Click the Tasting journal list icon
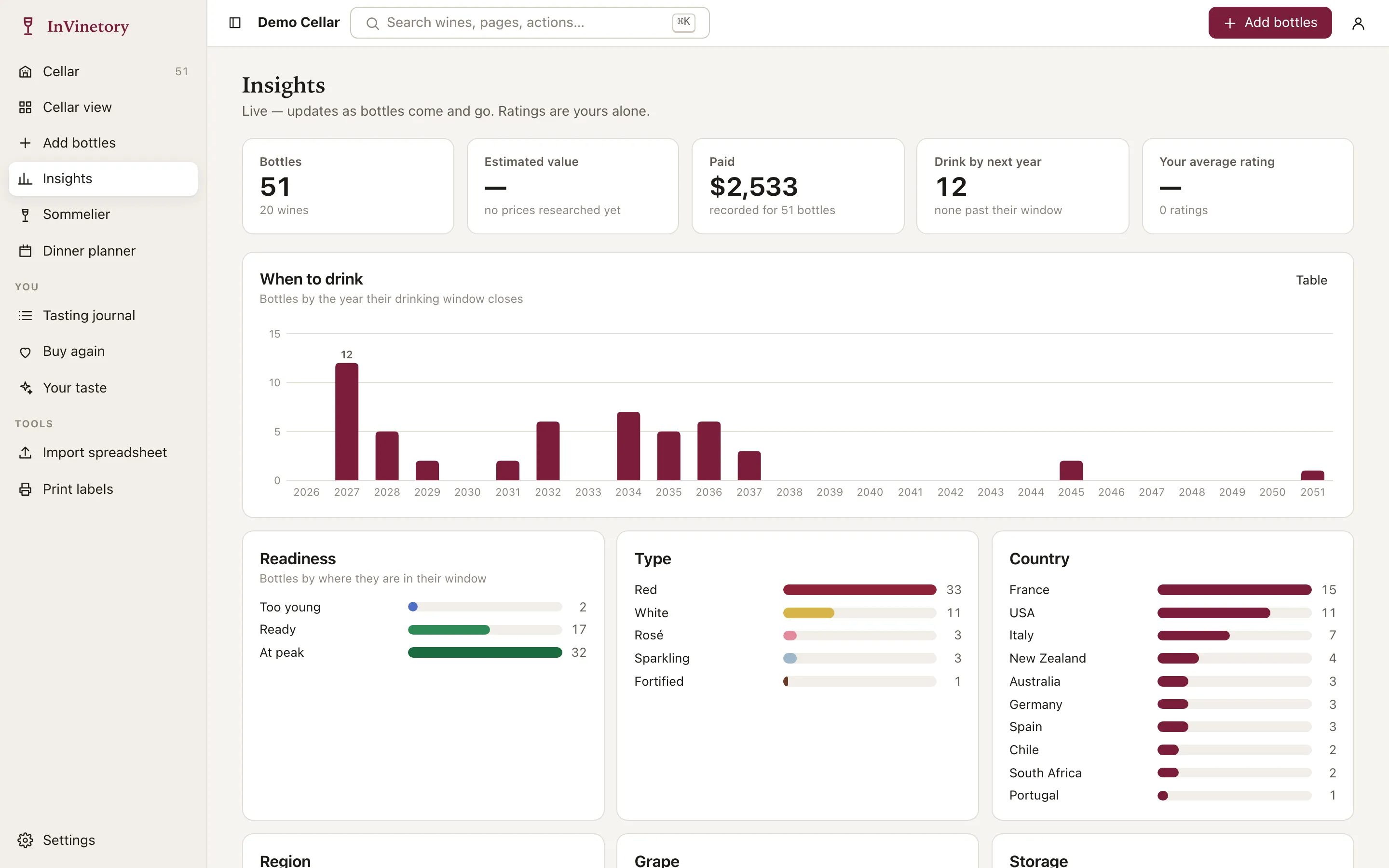The image size is (1389, 868). [25, 316]
